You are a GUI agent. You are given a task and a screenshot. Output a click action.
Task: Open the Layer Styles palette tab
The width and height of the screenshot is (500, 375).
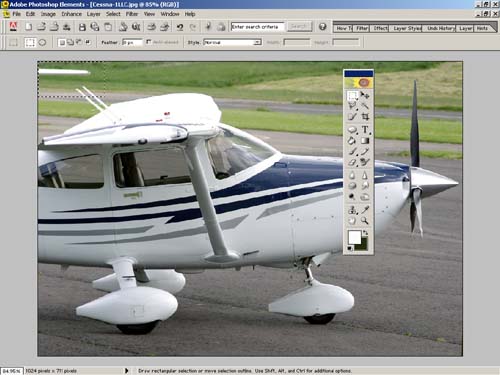406,28
